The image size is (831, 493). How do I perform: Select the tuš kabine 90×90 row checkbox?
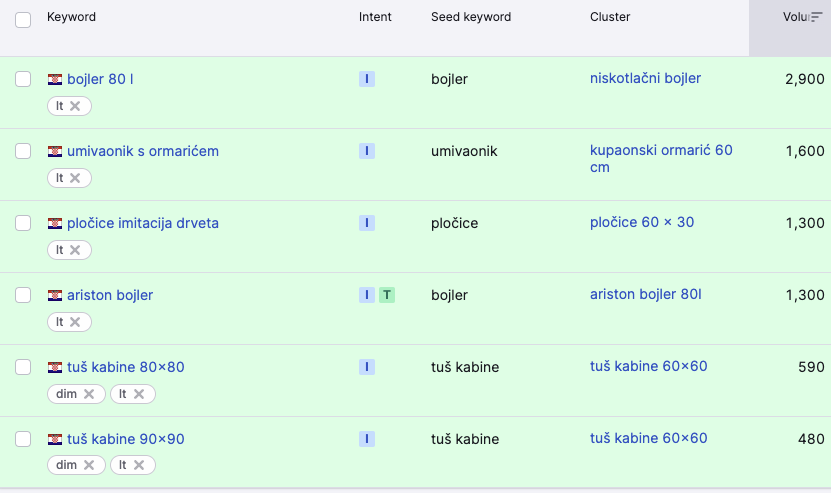coord(23,439)
